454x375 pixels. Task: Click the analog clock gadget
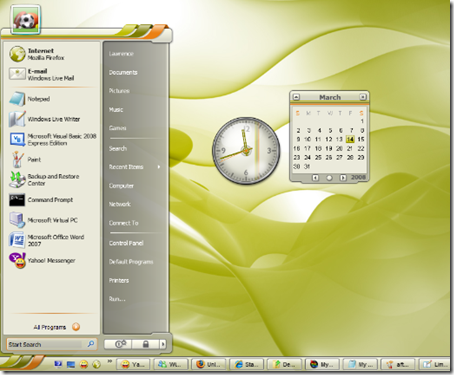tap(246, 151)
